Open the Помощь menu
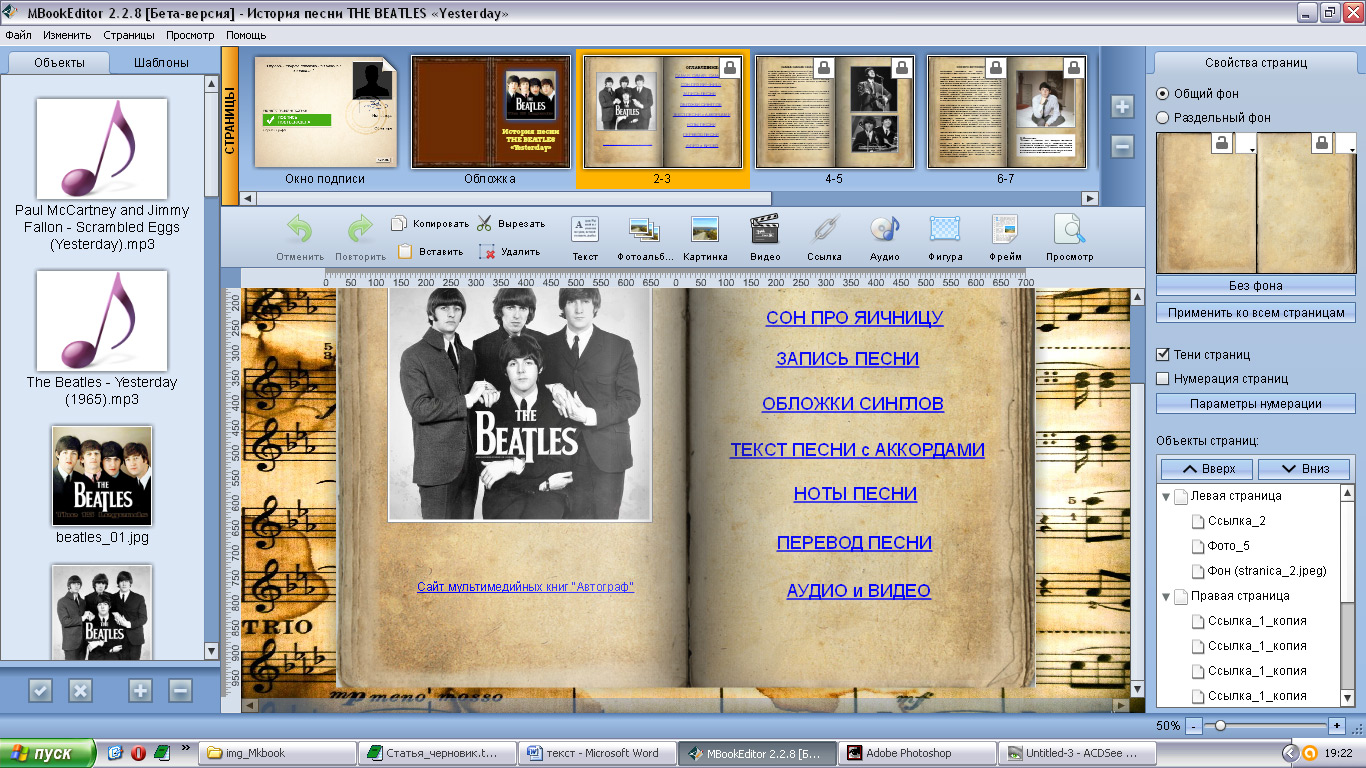 click(x=246, y=35)
